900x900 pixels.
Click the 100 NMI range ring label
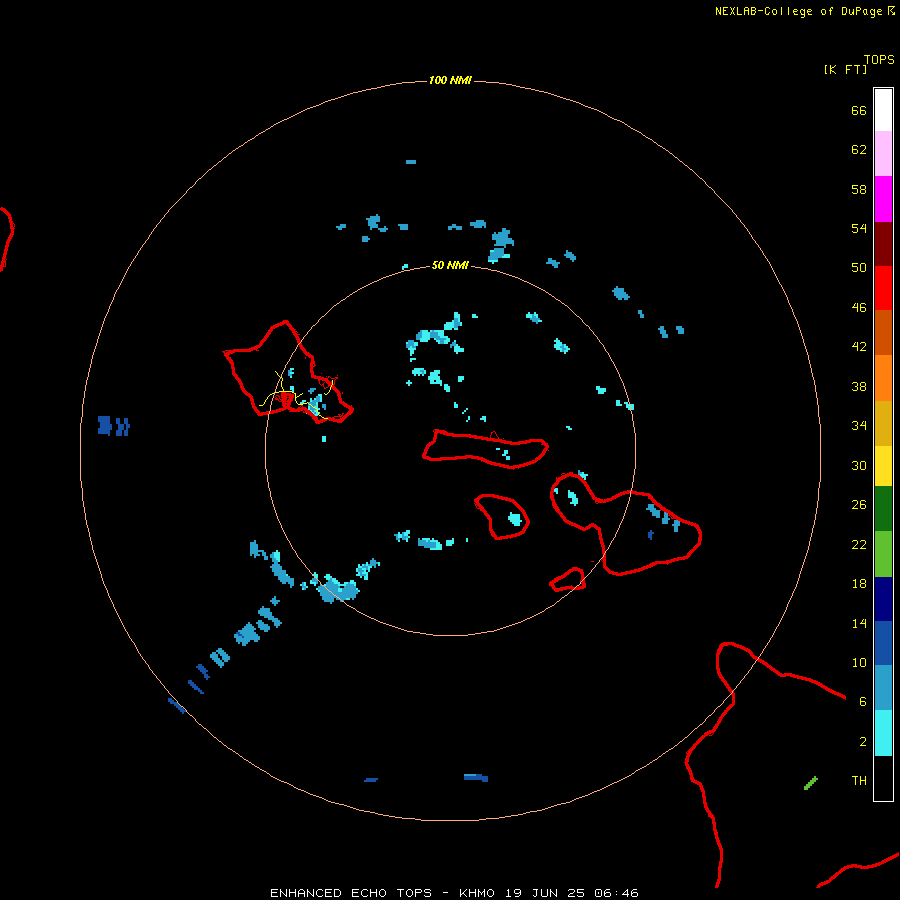(450, 80)
